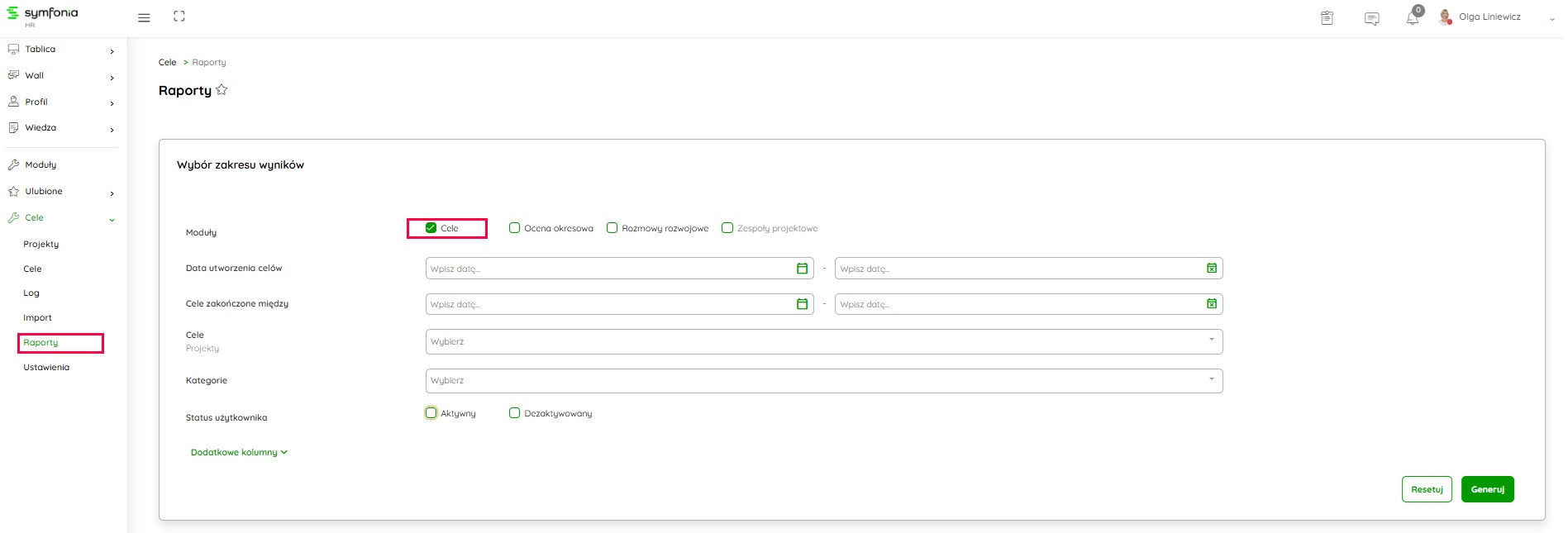Click the Cele zakończone start date field

tap(610, 304)
